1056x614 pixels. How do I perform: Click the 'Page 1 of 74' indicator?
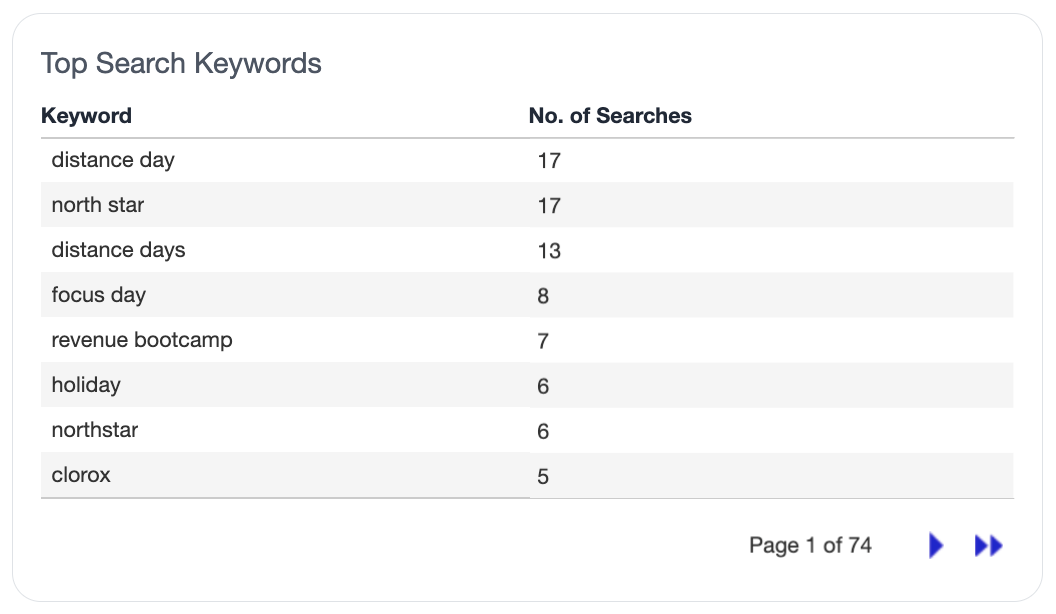[x=810, y=545]
